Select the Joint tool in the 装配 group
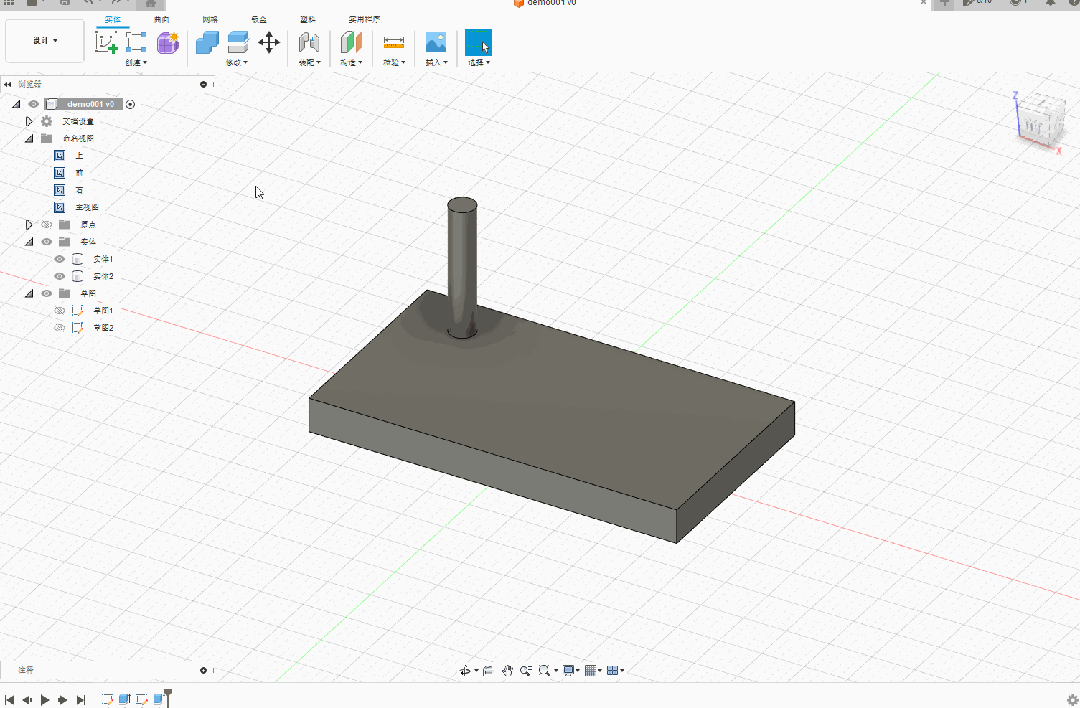Screen dimensions: 1080x708 (x=309, y=43)
